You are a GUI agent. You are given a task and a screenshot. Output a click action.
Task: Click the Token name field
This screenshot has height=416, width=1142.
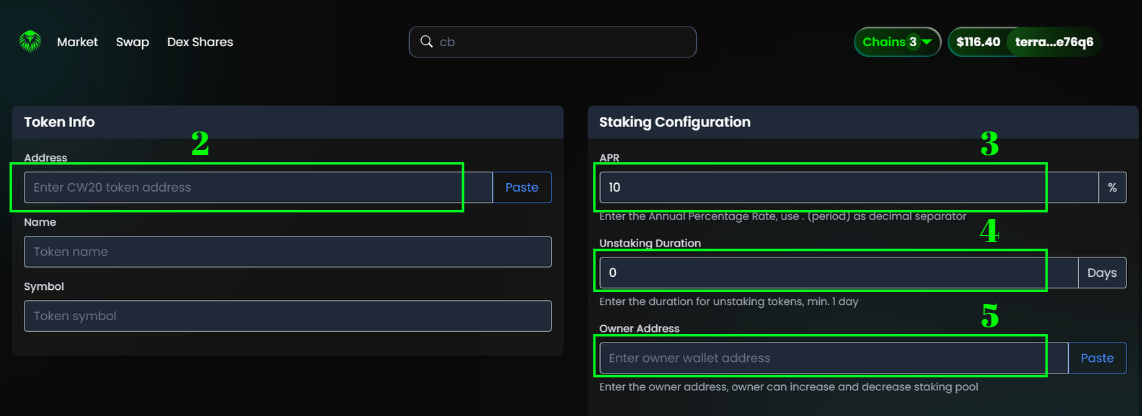[288, 251]
